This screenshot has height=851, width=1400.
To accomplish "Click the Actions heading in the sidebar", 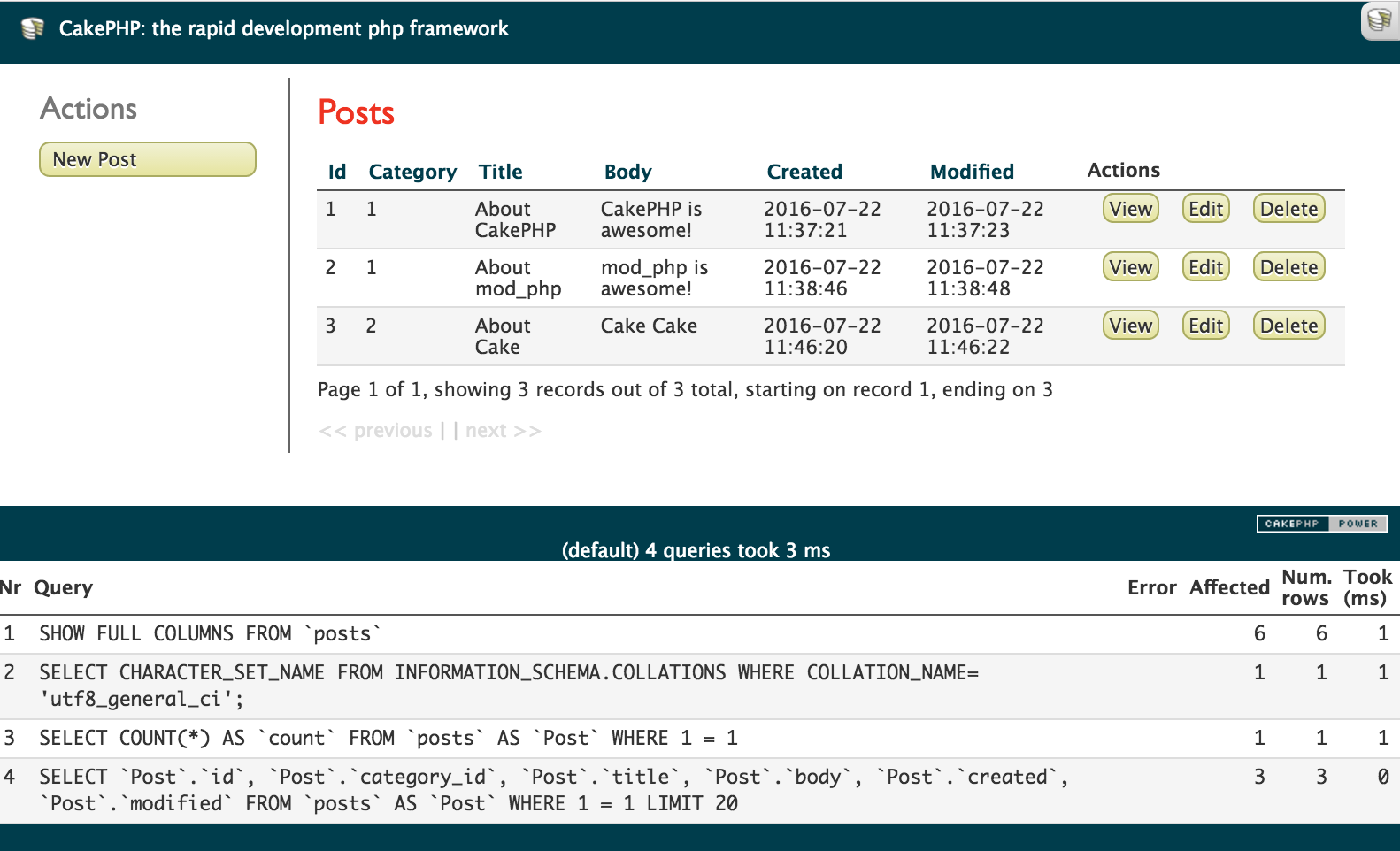I will [x=88, y=108].
